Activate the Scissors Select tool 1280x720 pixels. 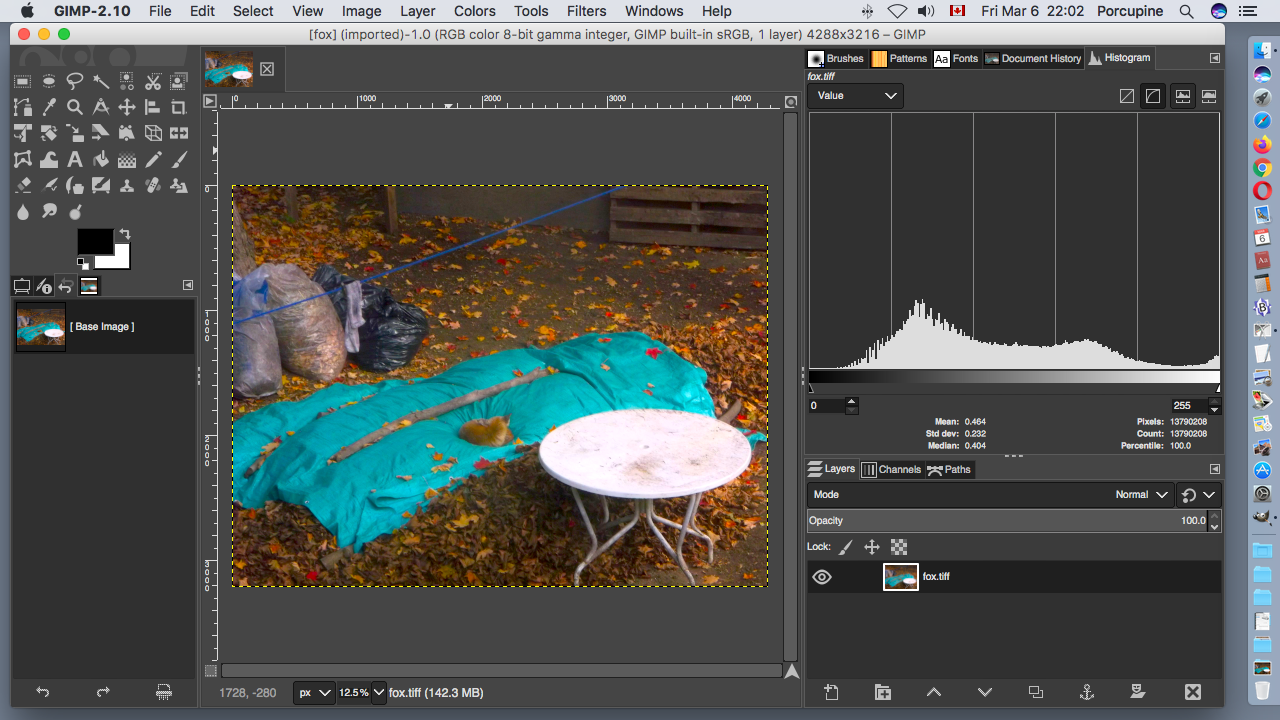(x=153, y=82)
